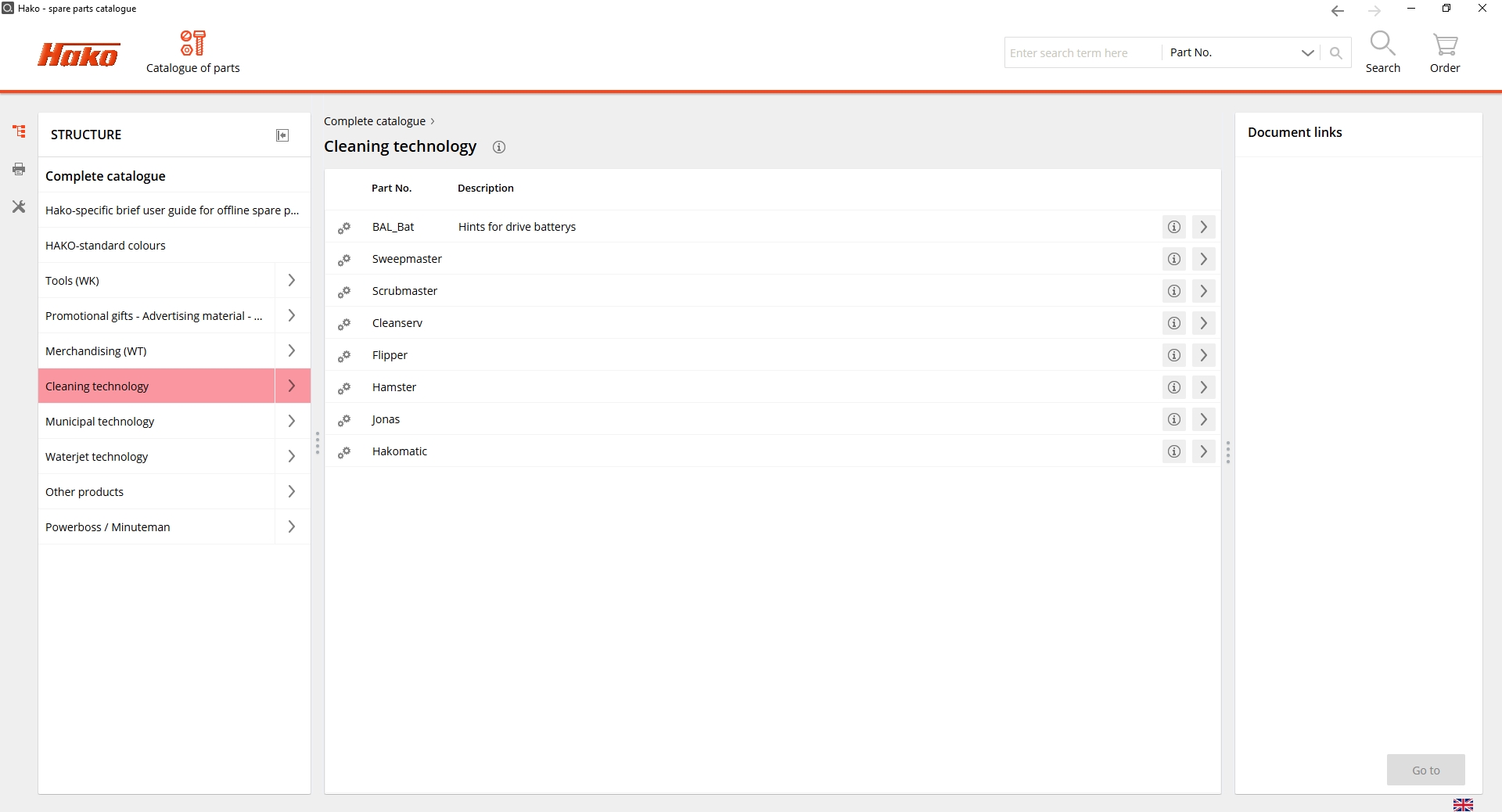Select Scrubmaster part name
The width and height of the screenshot is (1502, 812).
(404, 291)
